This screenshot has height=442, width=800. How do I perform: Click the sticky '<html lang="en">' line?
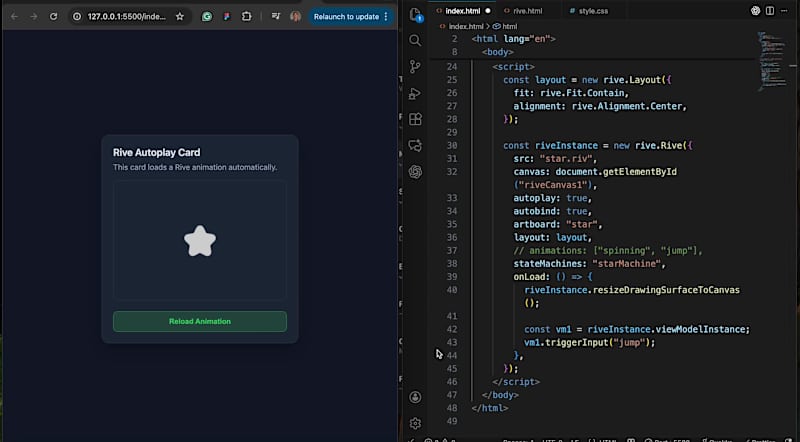pos(513,39)
